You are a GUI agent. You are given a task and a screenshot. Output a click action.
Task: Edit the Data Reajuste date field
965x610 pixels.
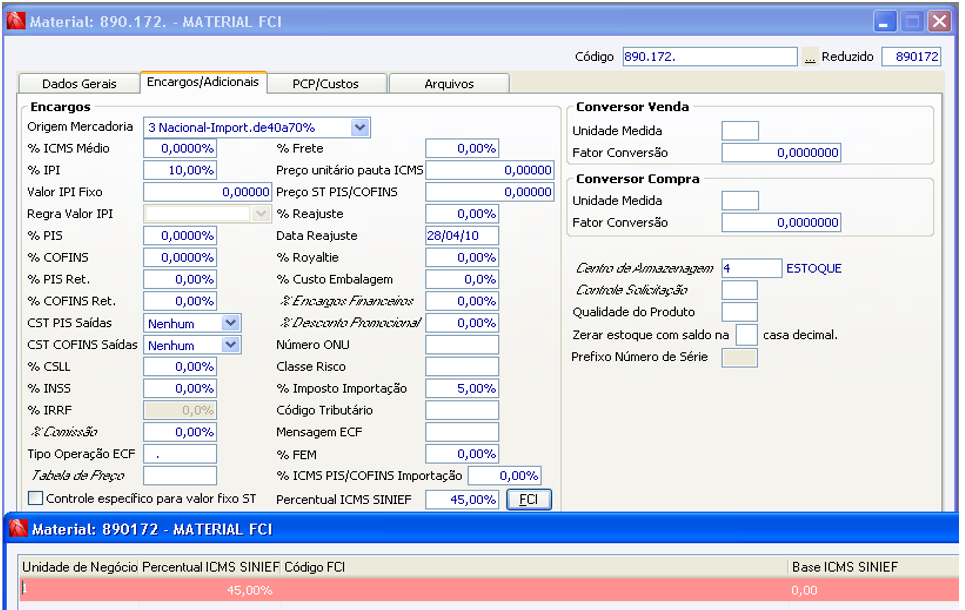[462, 236]
